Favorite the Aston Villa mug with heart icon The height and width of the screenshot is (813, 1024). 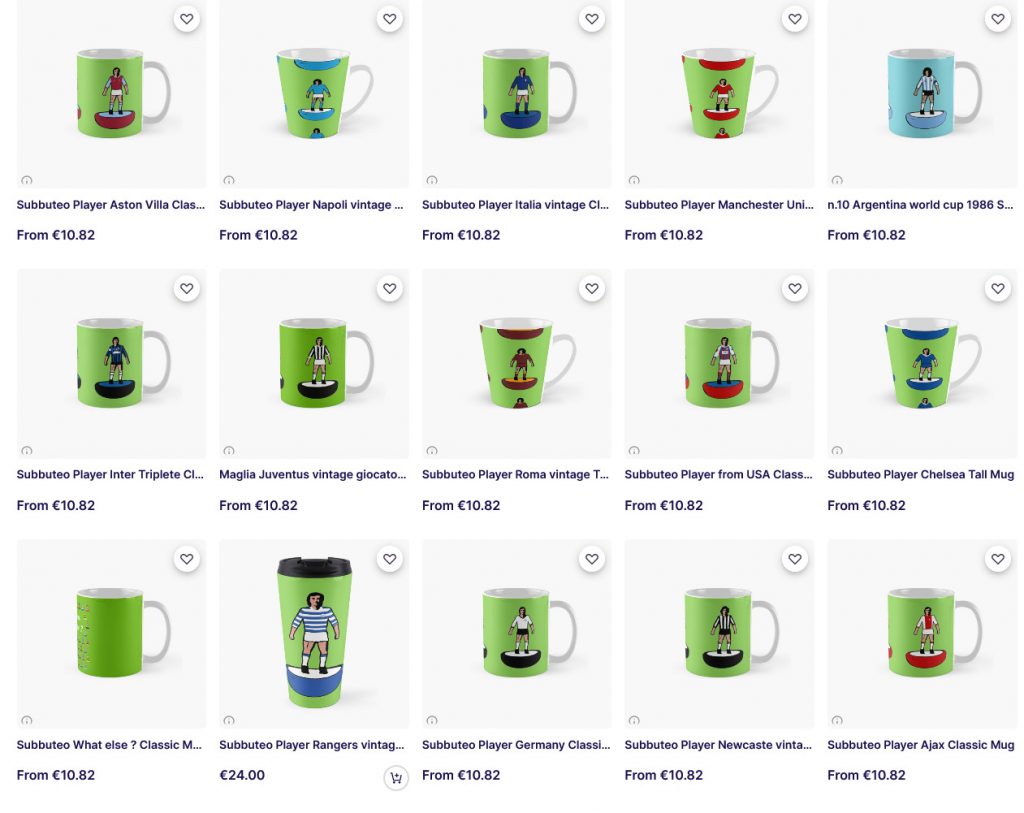tap(187, 19)
